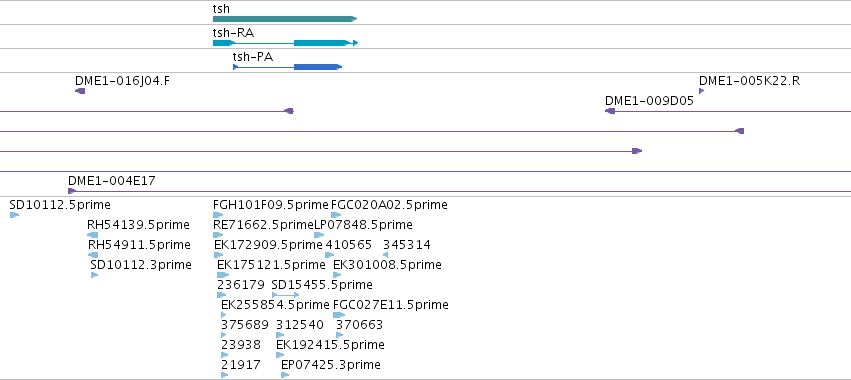Viewport: 851px width, 380px height.
Task: Select the DME1-004E17 start marker
Action: [72, 191]
